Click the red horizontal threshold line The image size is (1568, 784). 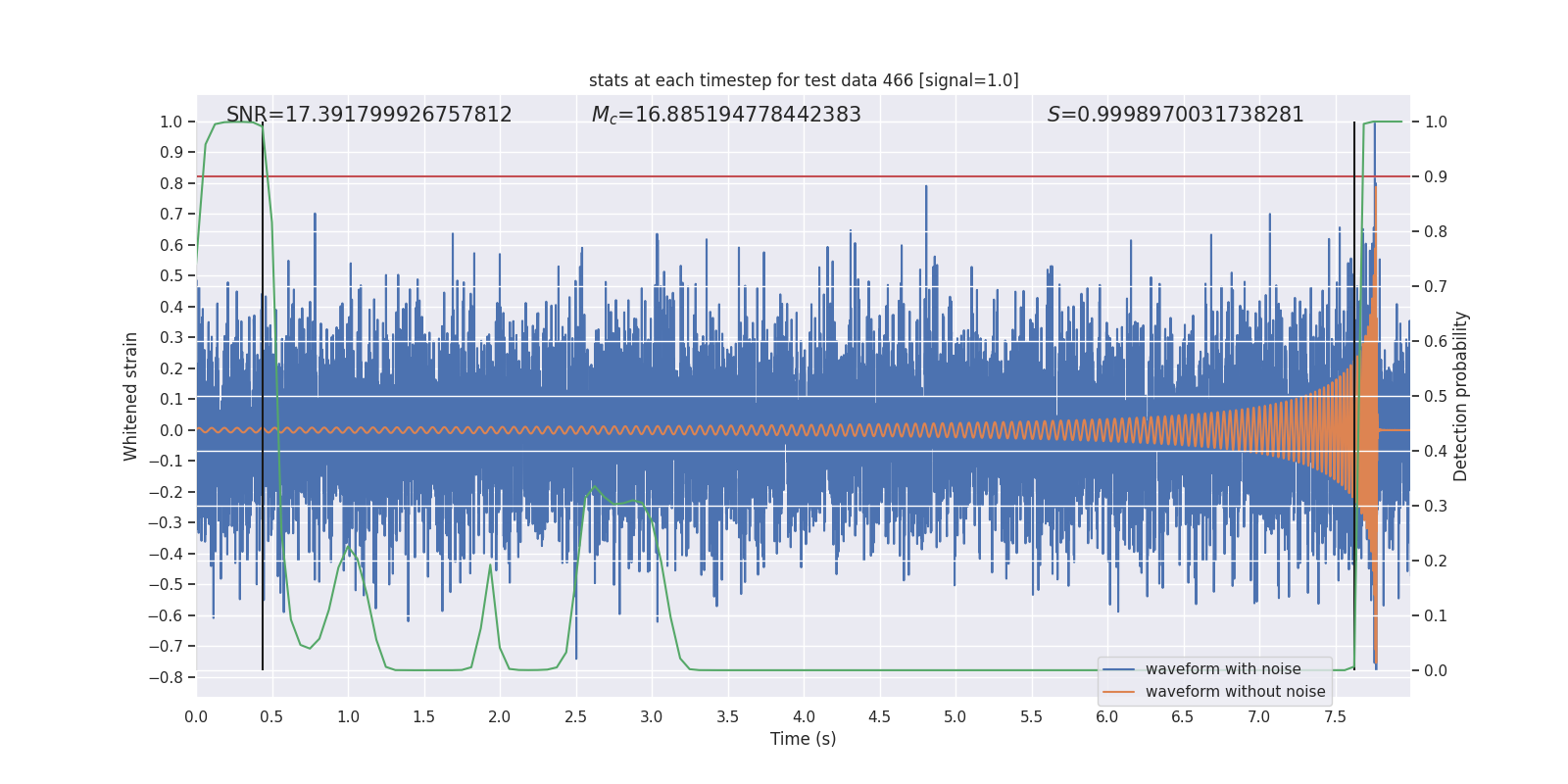pos(804,176)
